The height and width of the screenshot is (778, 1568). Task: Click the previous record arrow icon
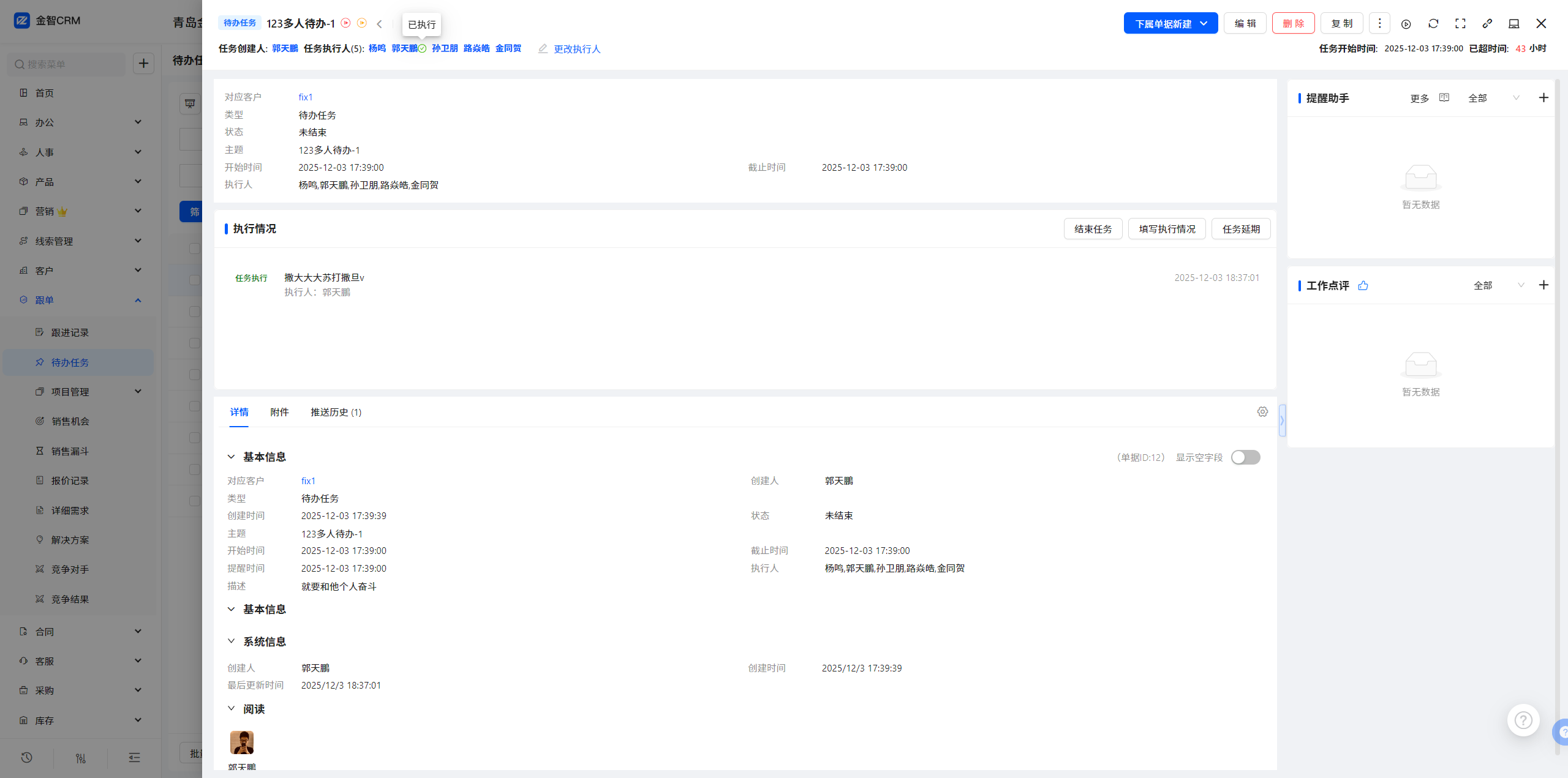(x=380, y=24)
